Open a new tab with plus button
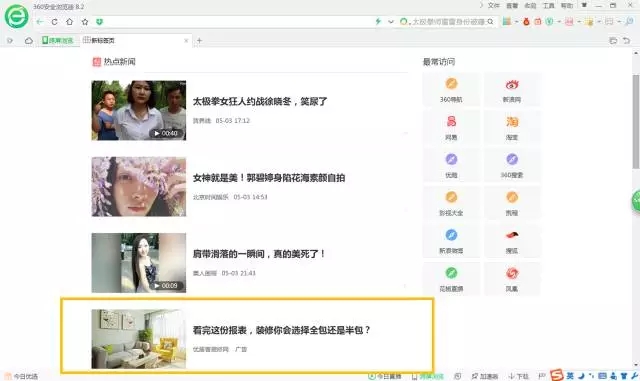Viewport: 640px width, 381px height. click(199, 40)
